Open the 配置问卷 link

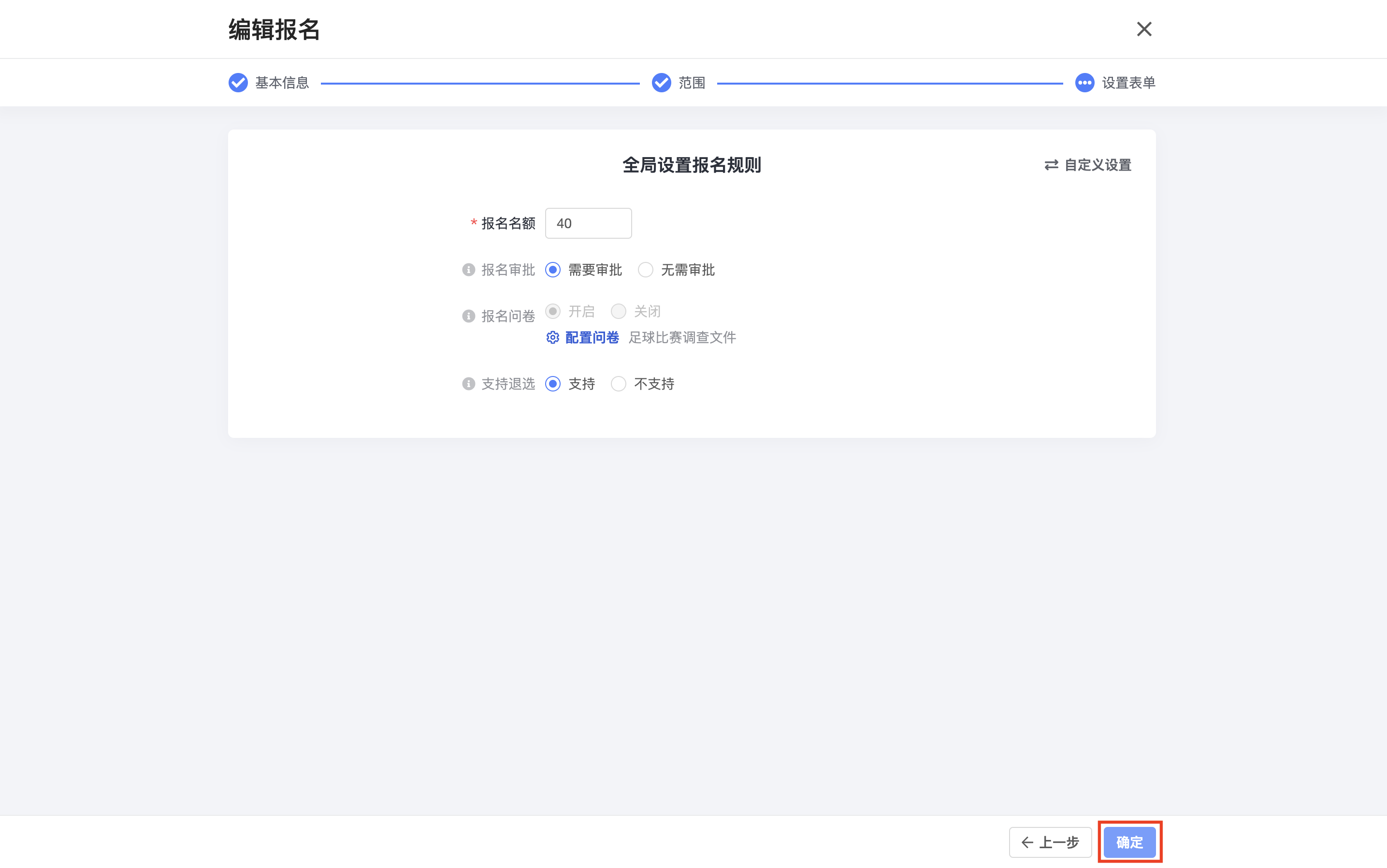[592, 337]
